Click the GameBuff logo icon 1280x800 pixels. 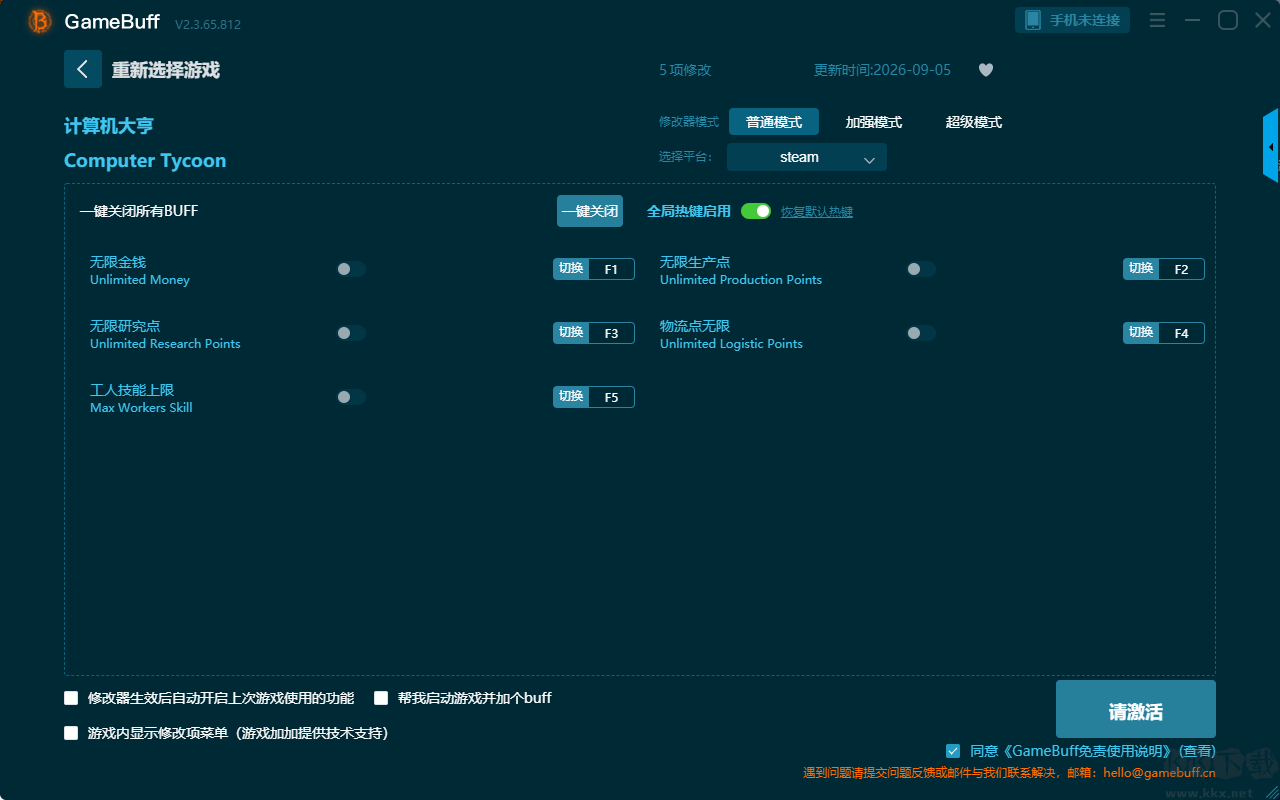pyautogui.click(x=40, y=21)
